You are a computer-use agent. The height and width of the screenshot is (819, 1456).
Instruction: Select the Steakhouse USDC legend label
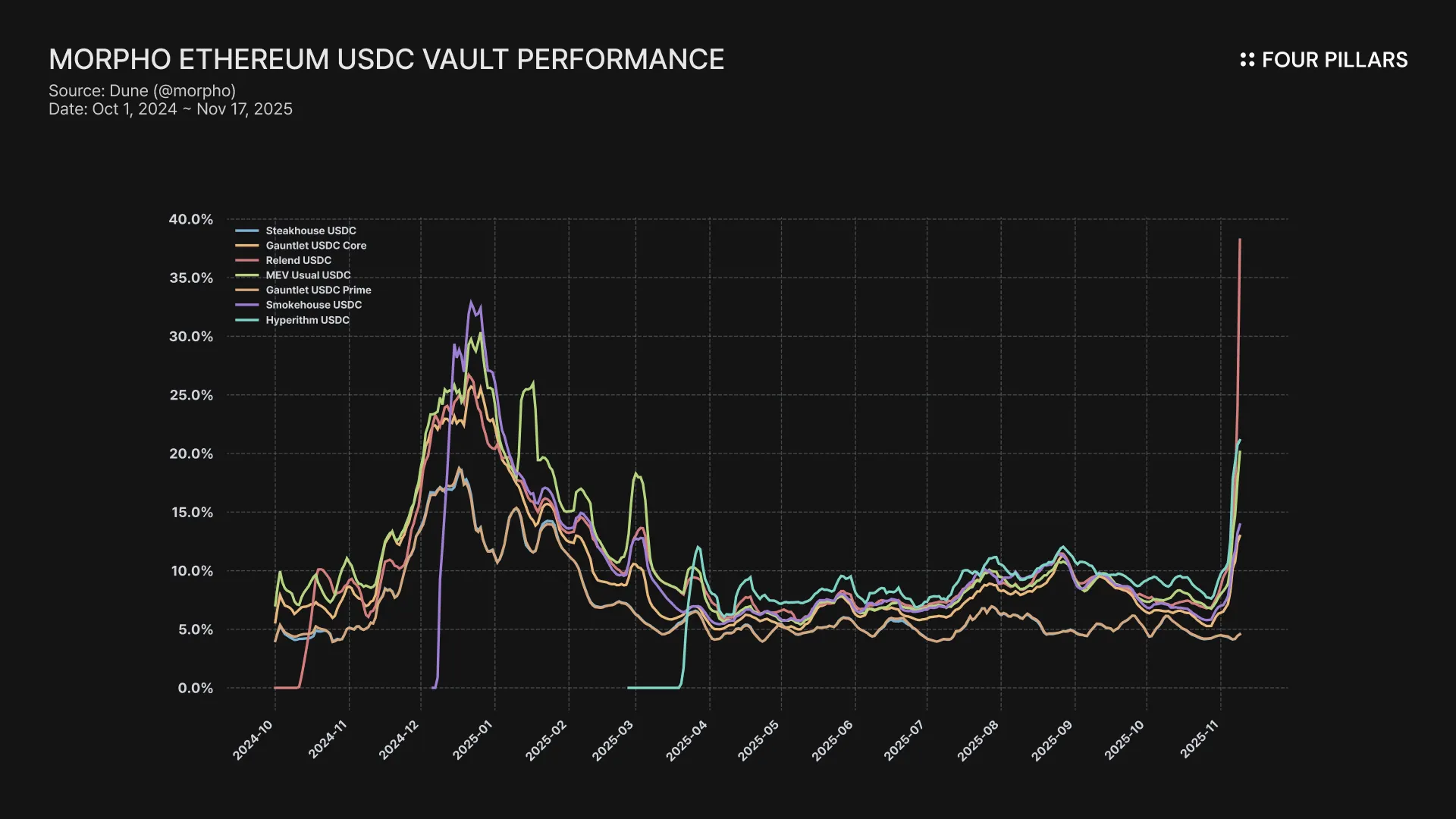[310, 231]
